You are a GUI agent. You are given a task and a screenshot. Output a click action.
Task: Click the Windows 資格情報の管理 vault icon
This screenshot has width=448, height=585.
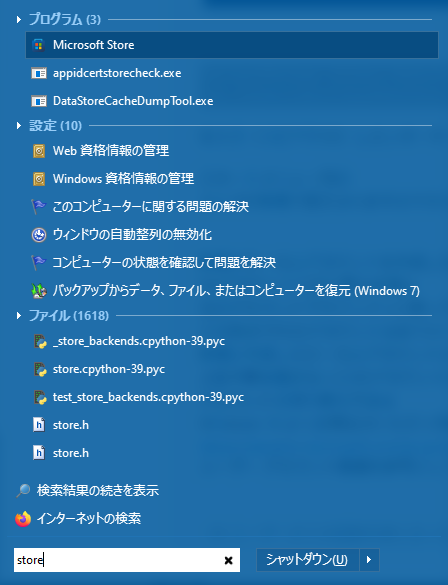[x=39, y=179]
